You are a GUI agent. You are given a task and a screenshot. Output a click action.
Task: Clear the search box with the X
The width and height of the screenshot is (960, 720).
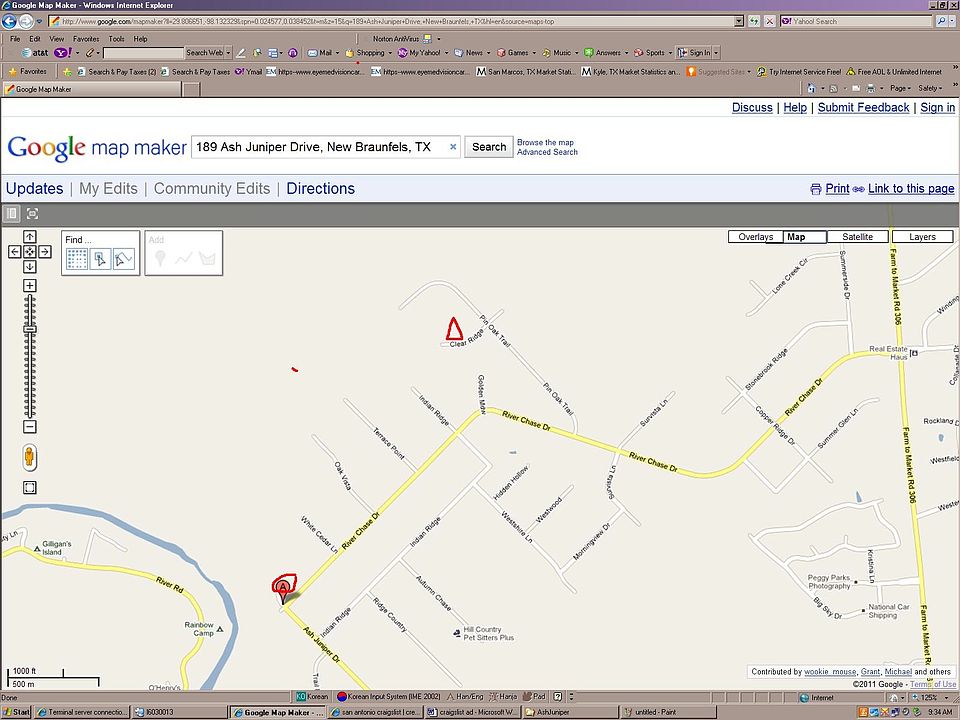coord(453,147)
